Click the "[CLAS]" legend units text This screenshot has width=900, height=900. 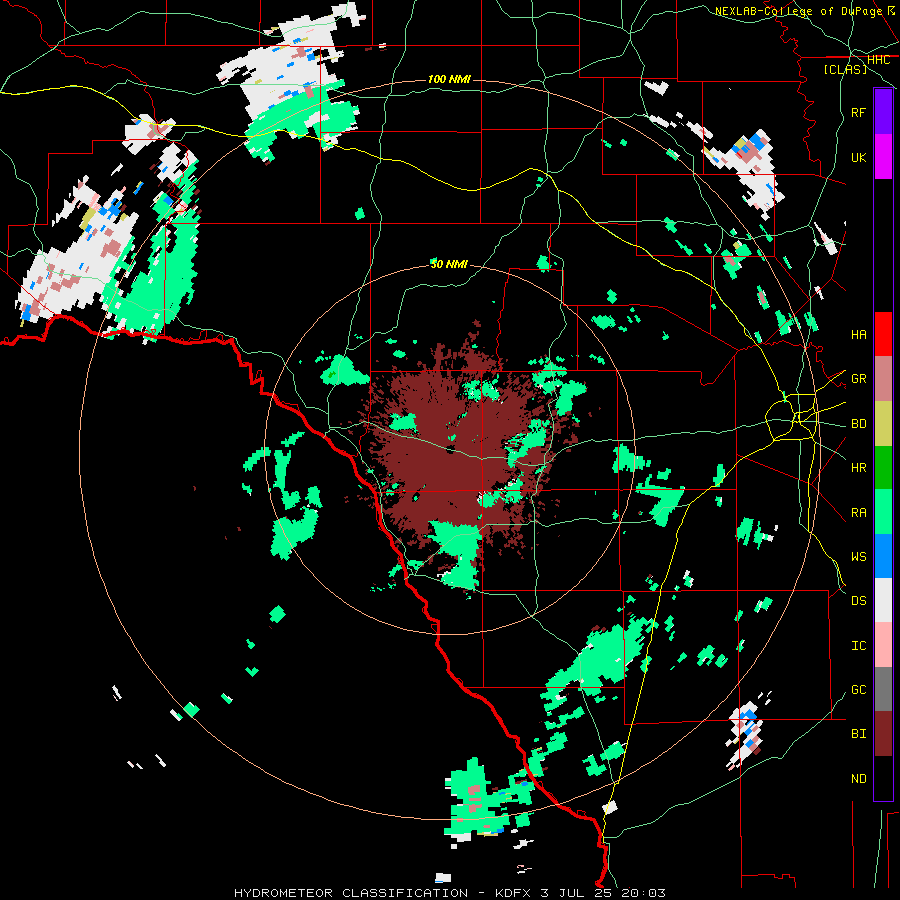tap(845, 69)
